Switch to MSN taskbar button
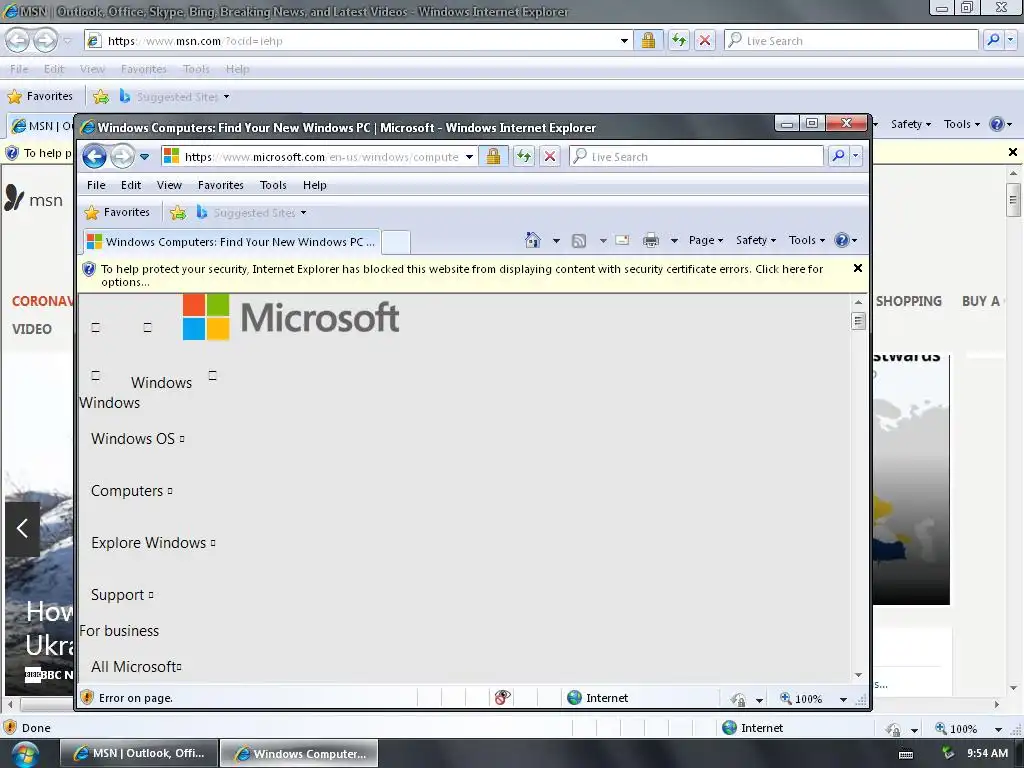The image size is (1024, 768). 138,754
